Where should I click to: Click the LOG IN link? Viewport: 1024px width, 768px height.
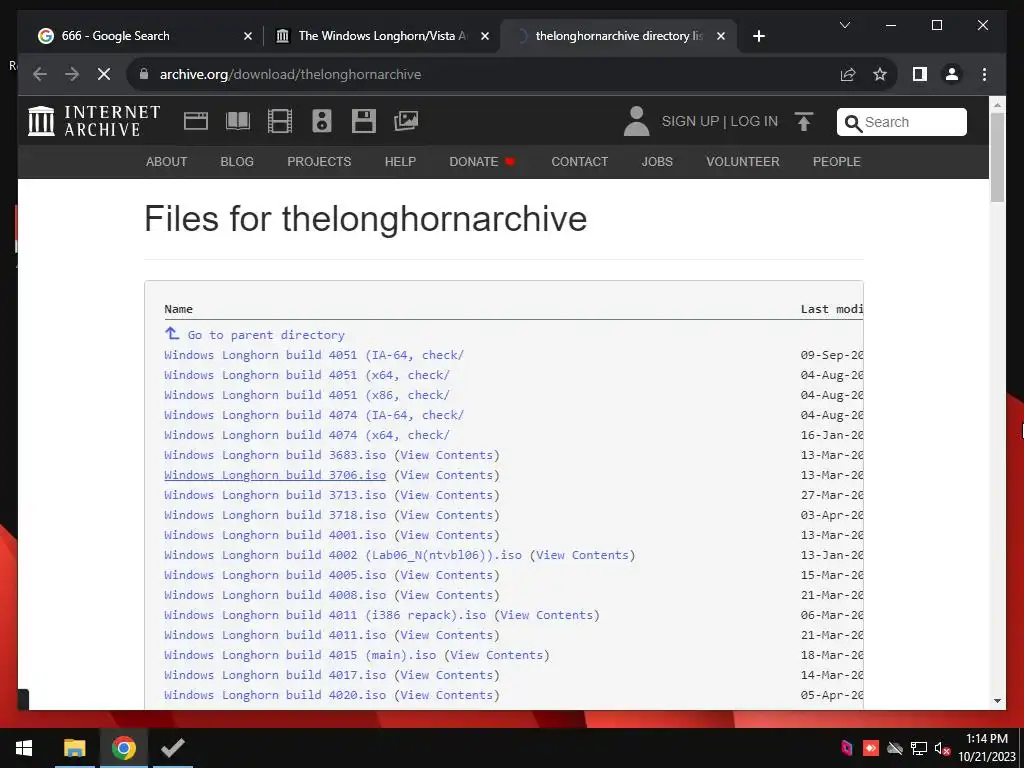tap(754, 121)
